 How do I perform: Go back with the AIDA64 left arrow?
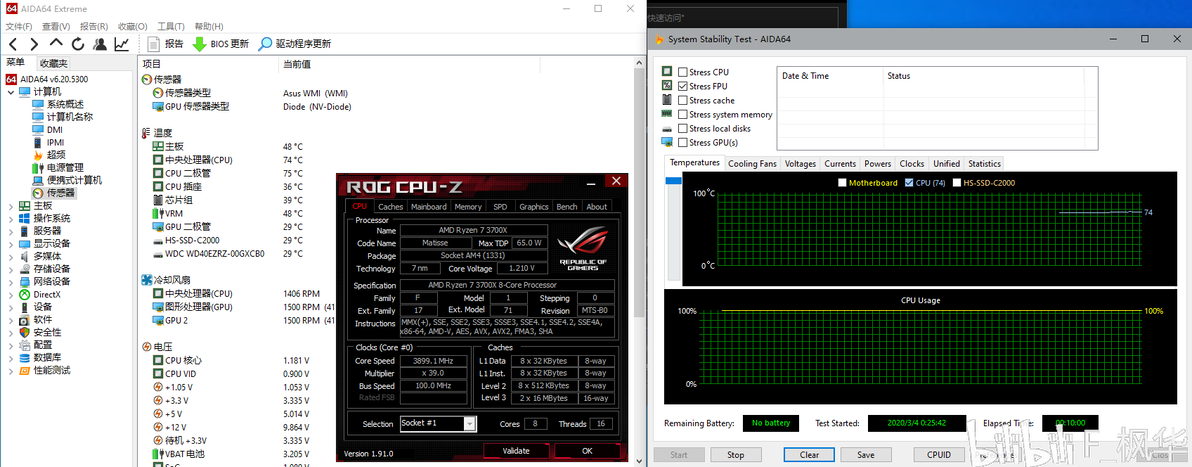tap(13, 44)
